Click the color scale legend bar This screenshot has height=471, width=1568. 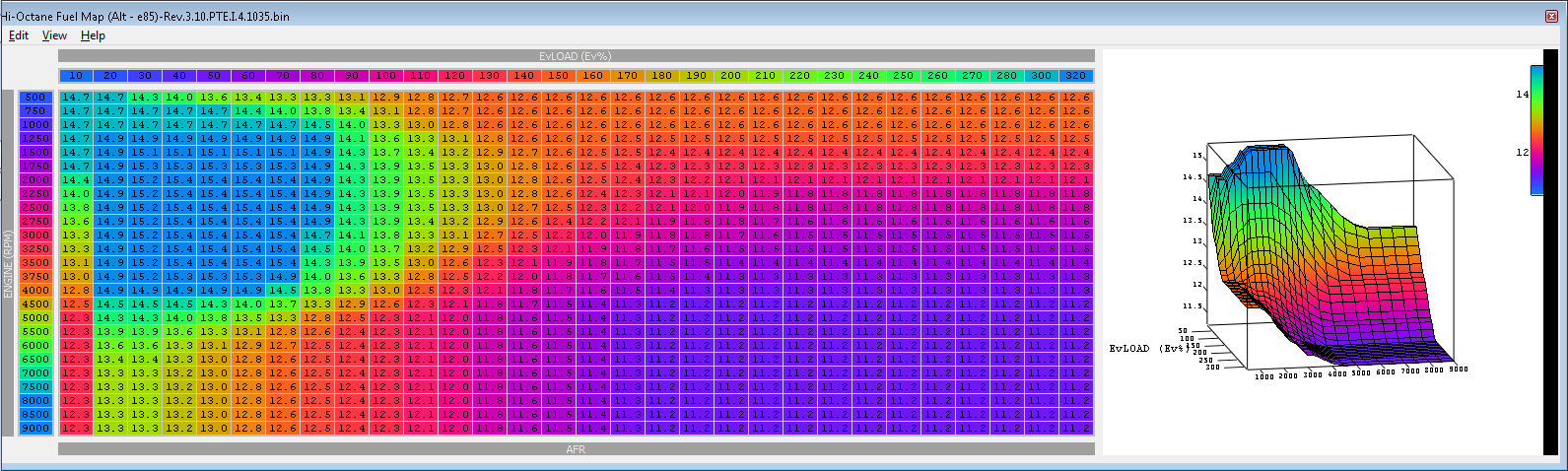tap(1536, 129)
